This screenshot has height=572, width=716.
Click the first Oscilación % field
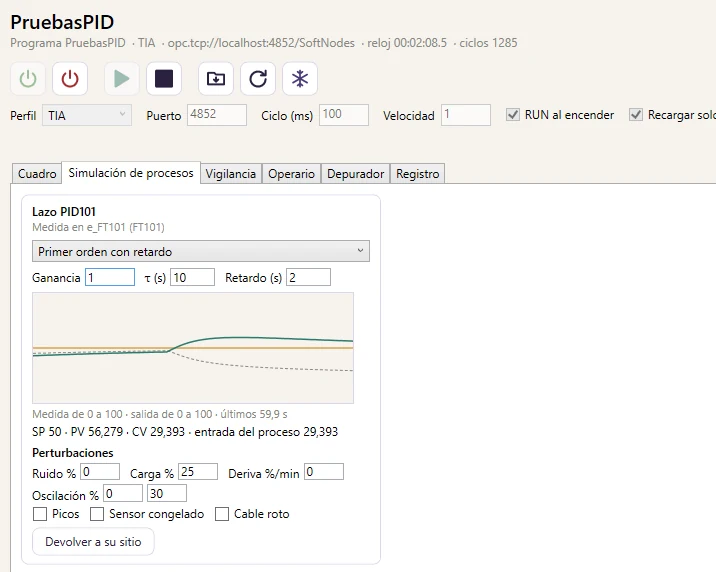click(x=123, y=494)
